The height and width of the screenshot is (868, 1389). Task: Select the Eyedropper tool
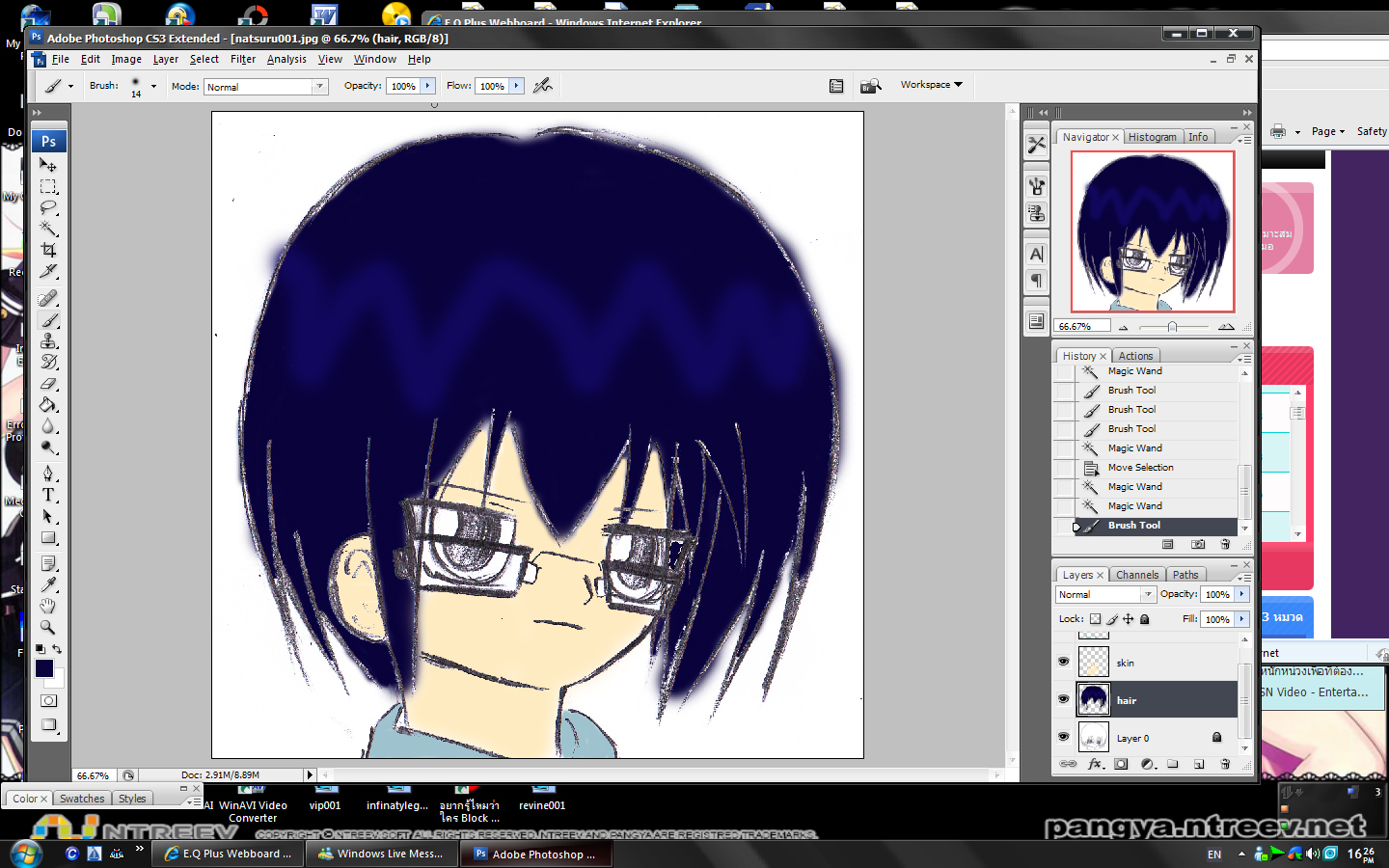[48, 584]
